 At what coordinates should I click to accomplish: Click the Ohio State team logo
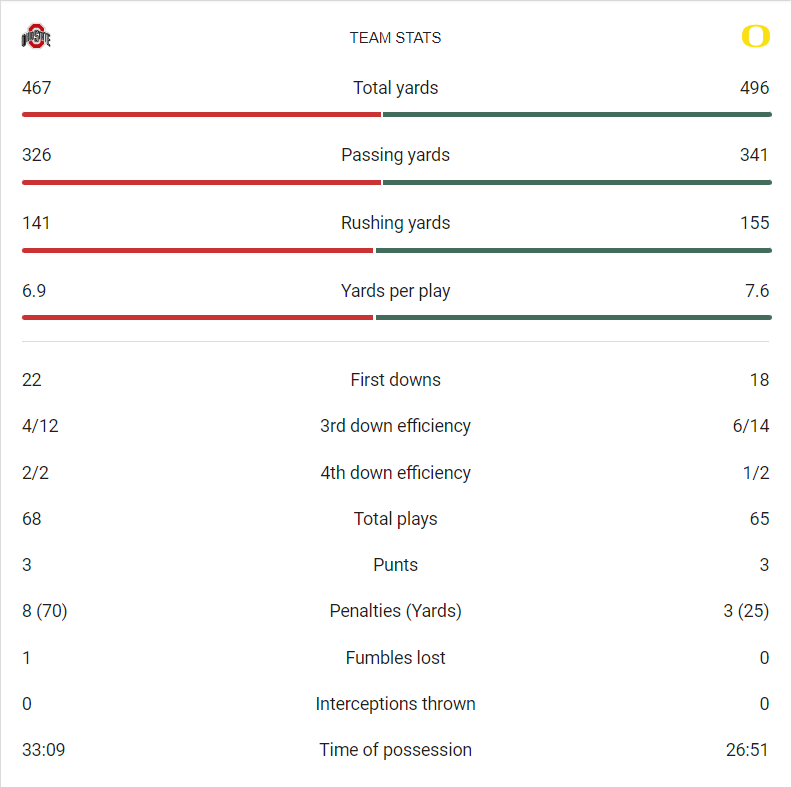36,37
